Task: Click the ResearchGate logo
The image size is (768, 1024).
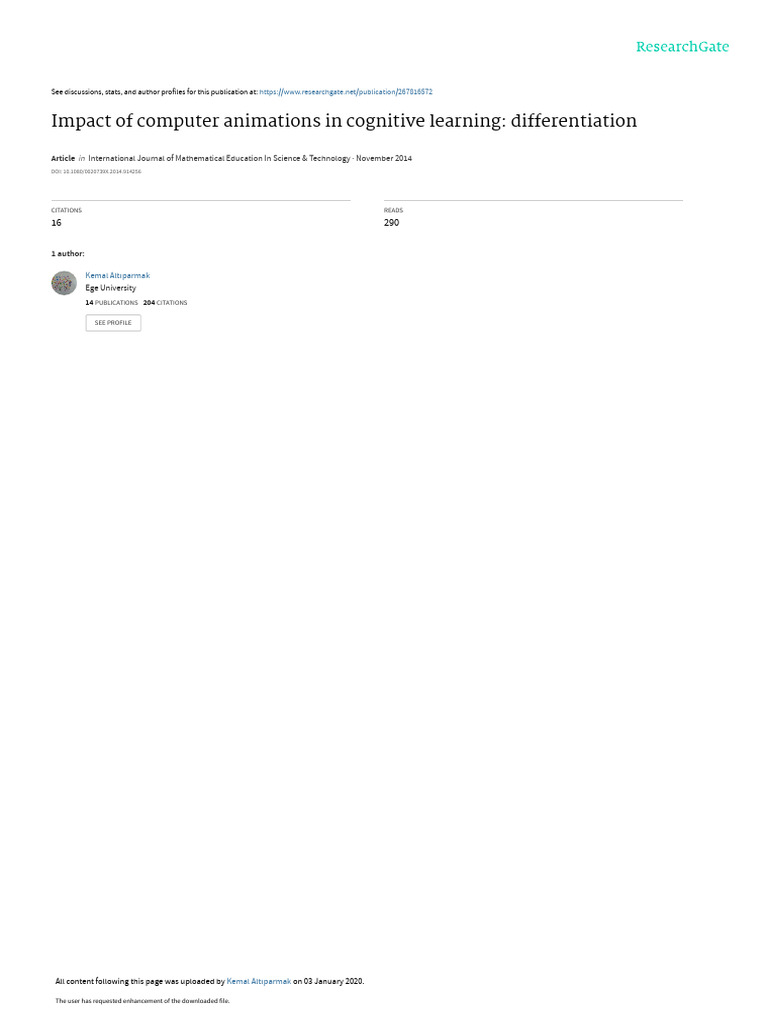Action: tap(682, 47)
